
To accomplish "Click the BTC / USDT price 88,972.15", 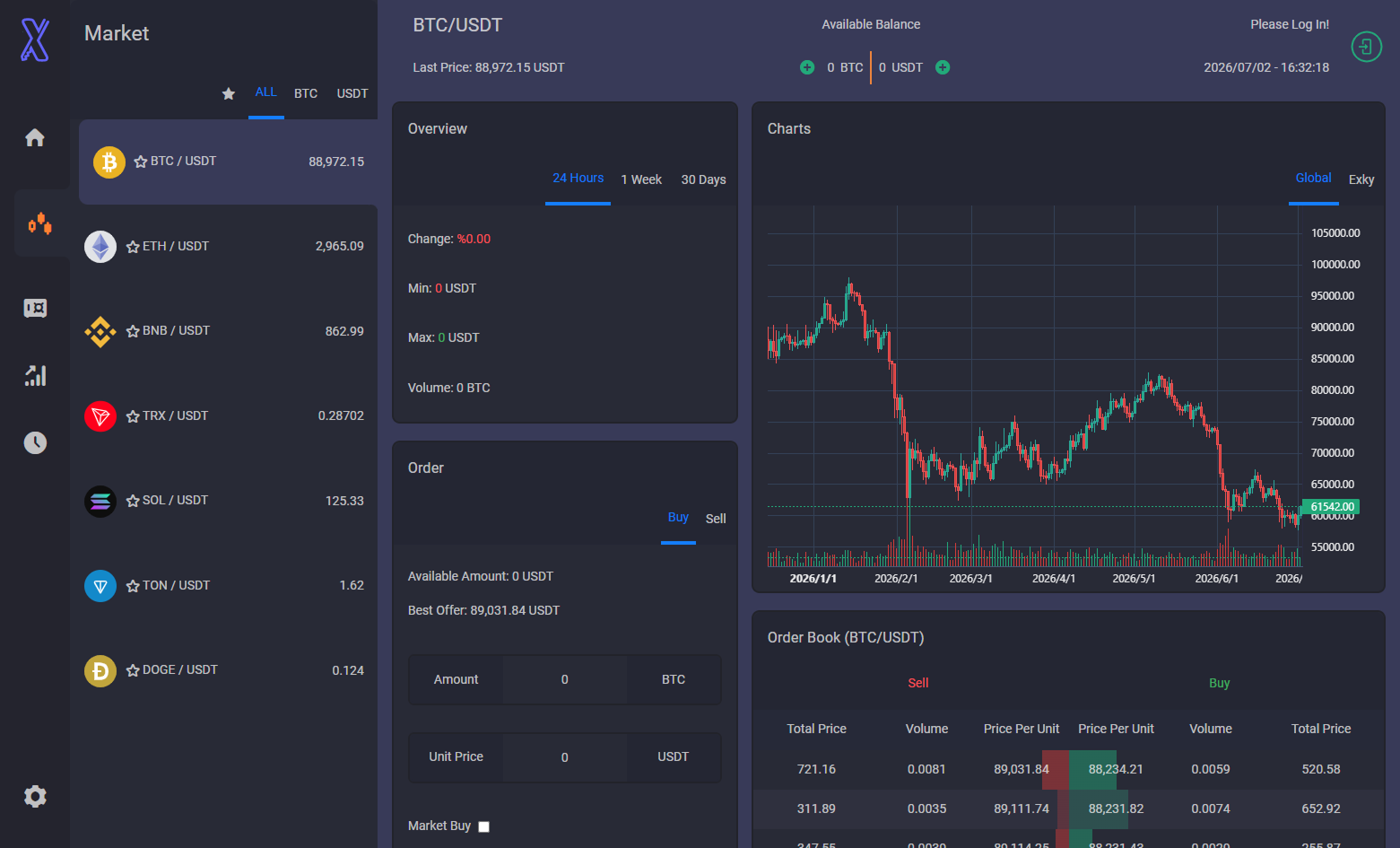I will pos(336,162).
